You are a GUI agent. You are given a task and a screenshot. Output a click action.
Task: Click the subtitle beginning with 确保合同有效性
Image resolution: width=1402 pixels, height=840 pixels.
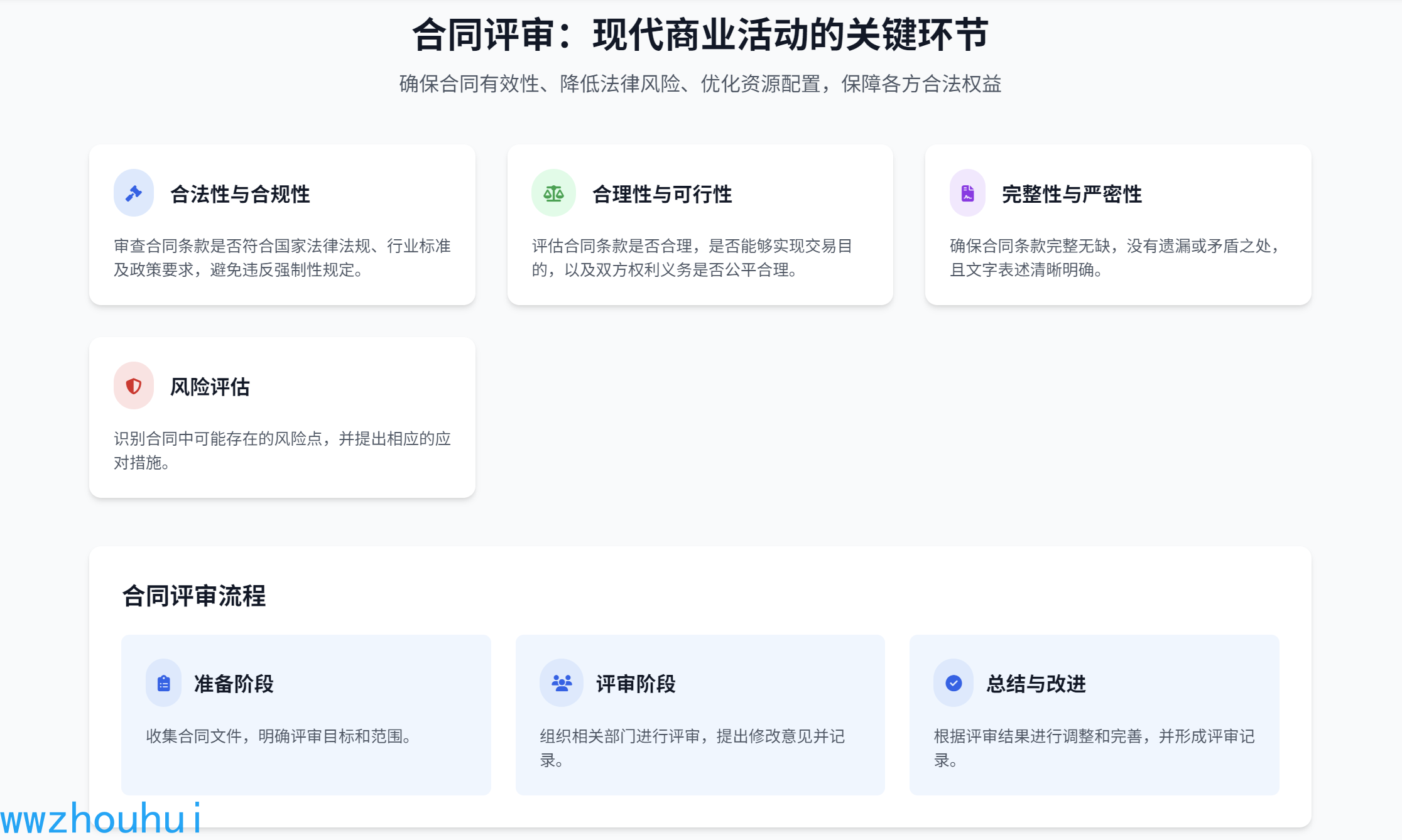click(x=700, y=83)
